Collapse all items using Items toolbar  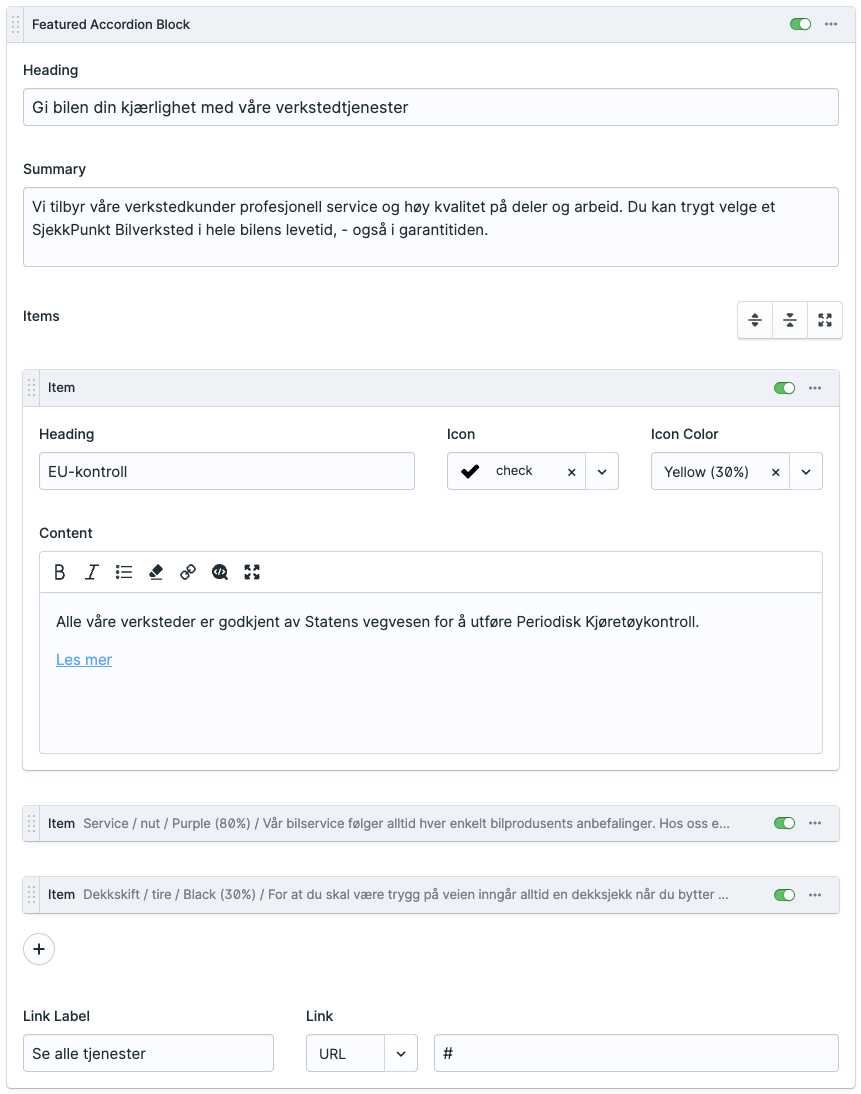790,320
